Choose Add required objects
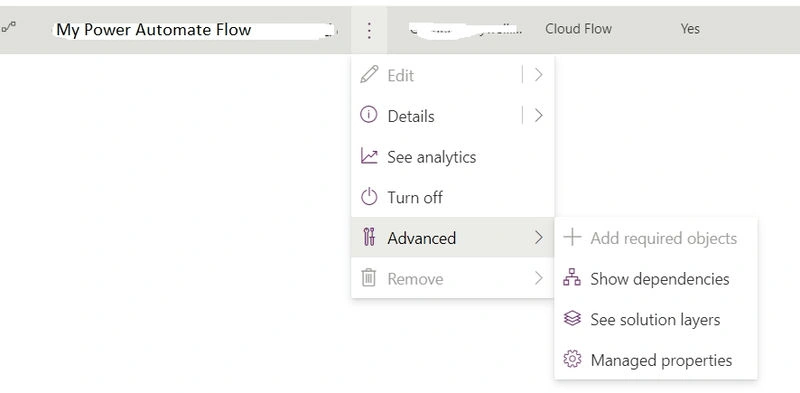This screenshot has height=393, width=800. [x=656, y=238]
